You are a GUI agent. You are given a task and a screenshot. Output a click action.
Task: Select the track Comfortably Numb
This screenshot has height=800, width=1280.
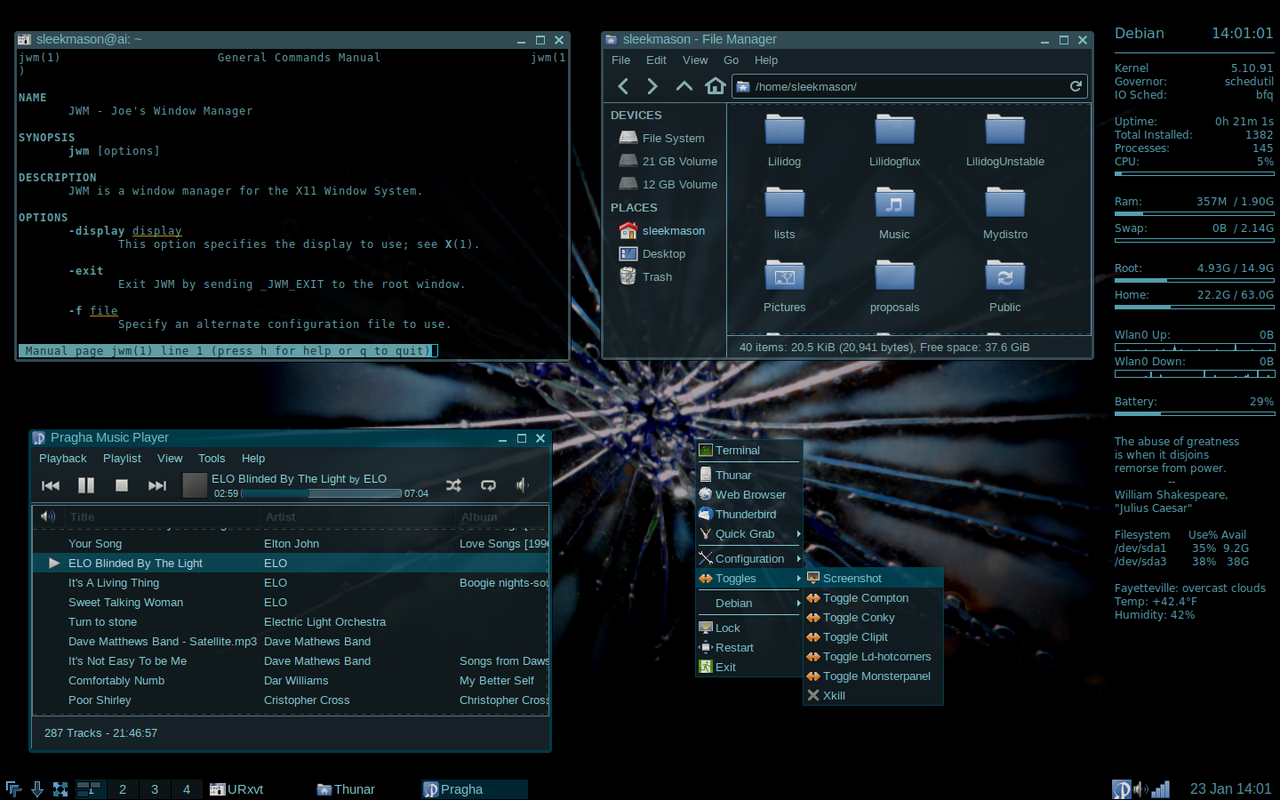coord(291,681)
